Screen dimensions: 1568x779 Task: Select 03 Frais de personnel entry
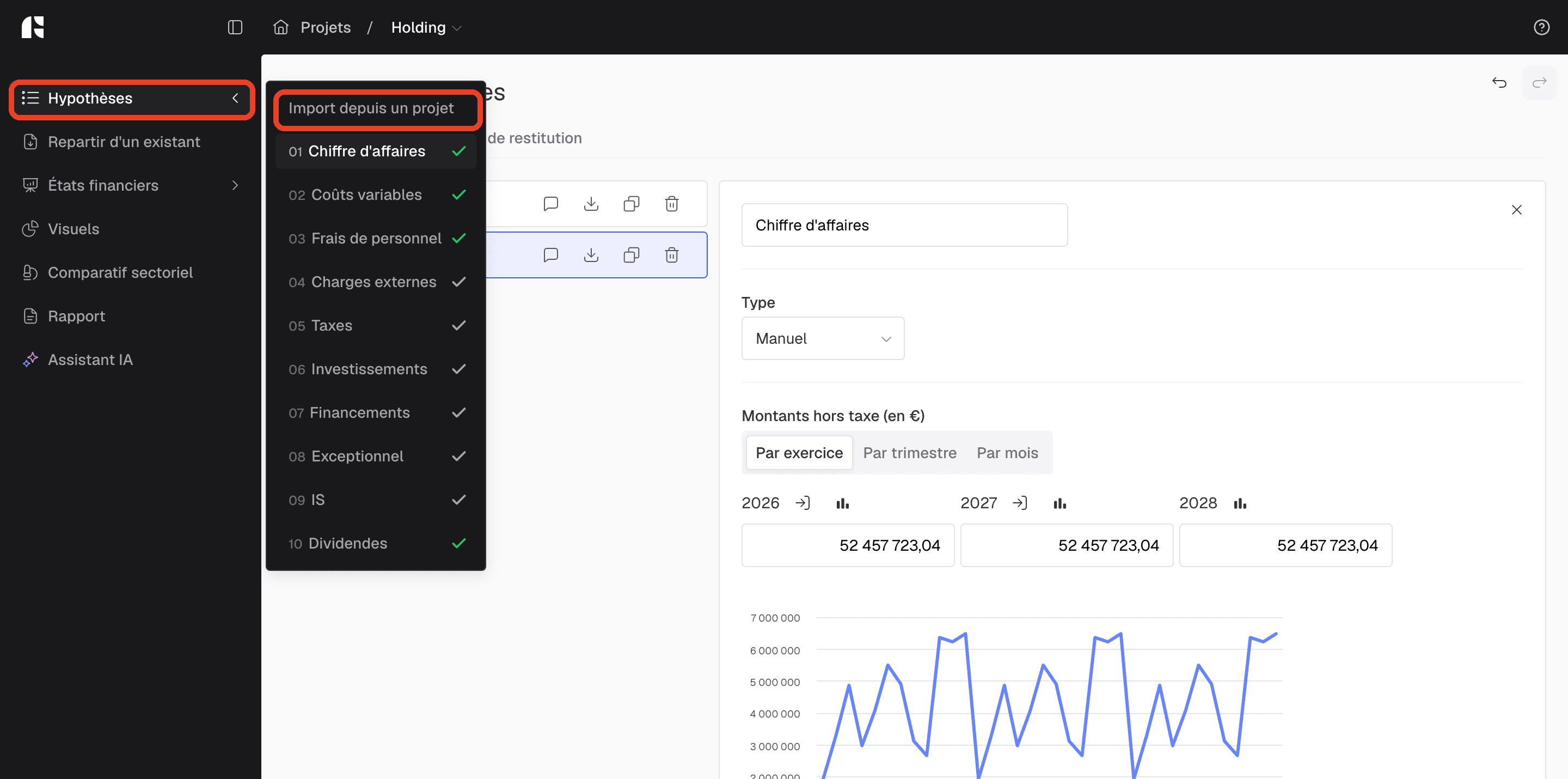click(376, 239)
